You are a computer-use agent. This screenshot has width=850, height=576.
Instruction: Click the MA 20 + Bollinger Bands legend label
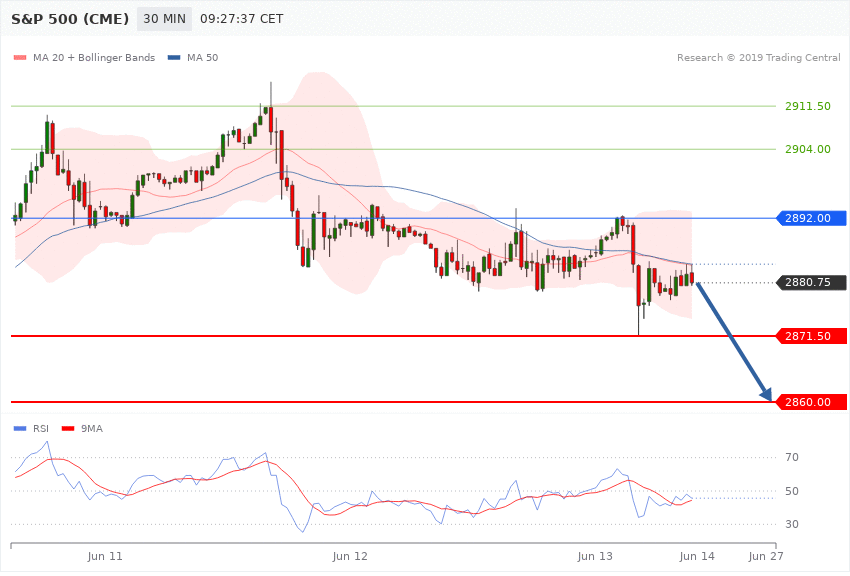(94, 57)
